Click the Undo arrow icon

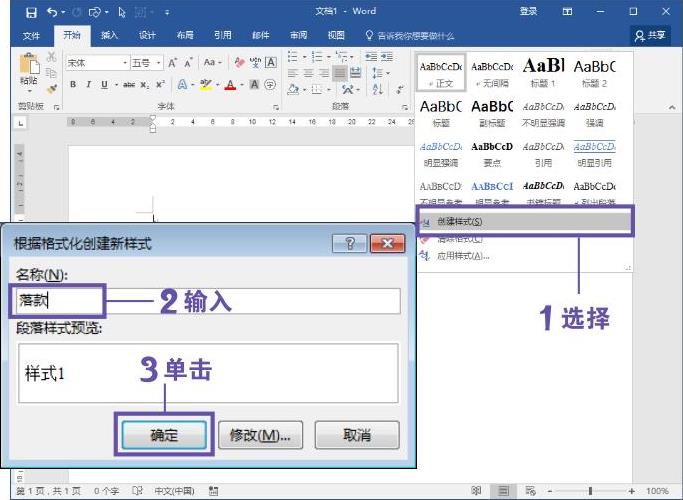pos(52,12)
